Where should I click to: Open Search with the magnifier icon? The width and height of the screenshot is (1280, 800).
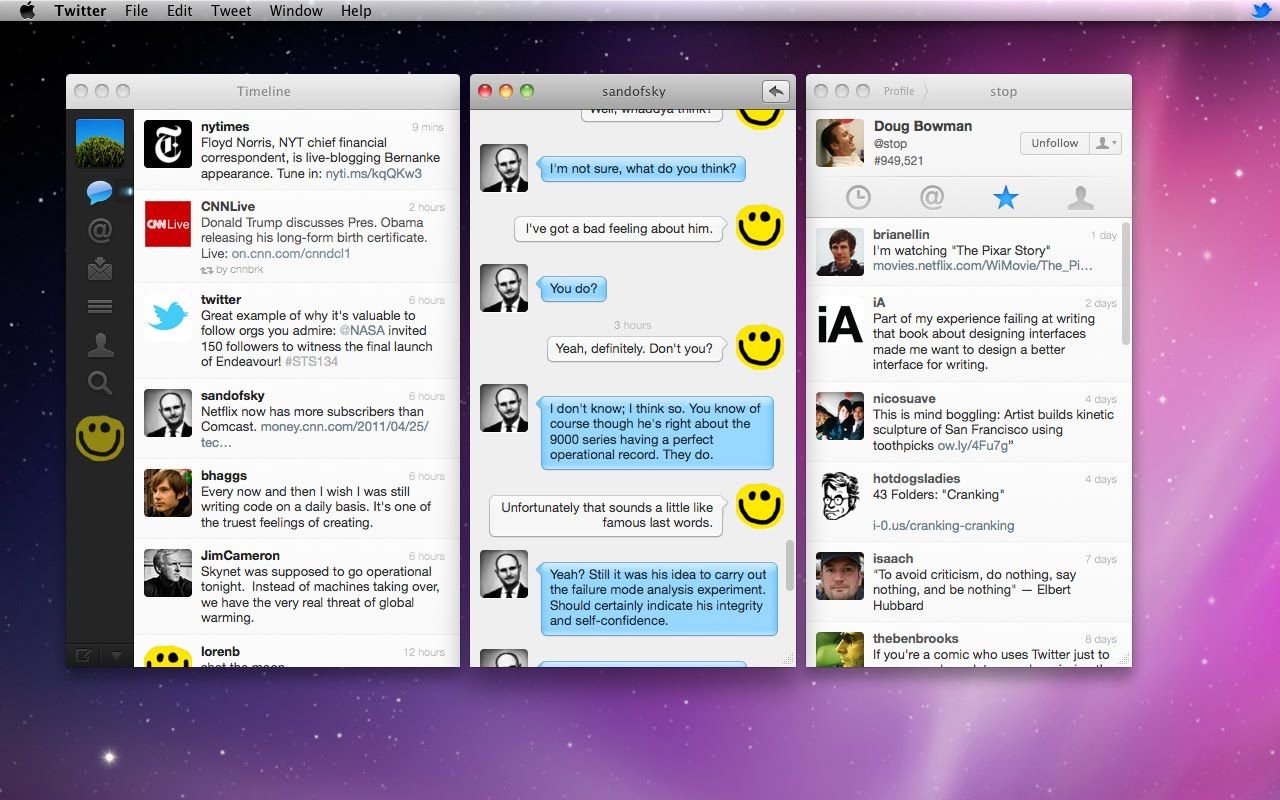click(x=100, y=382)
